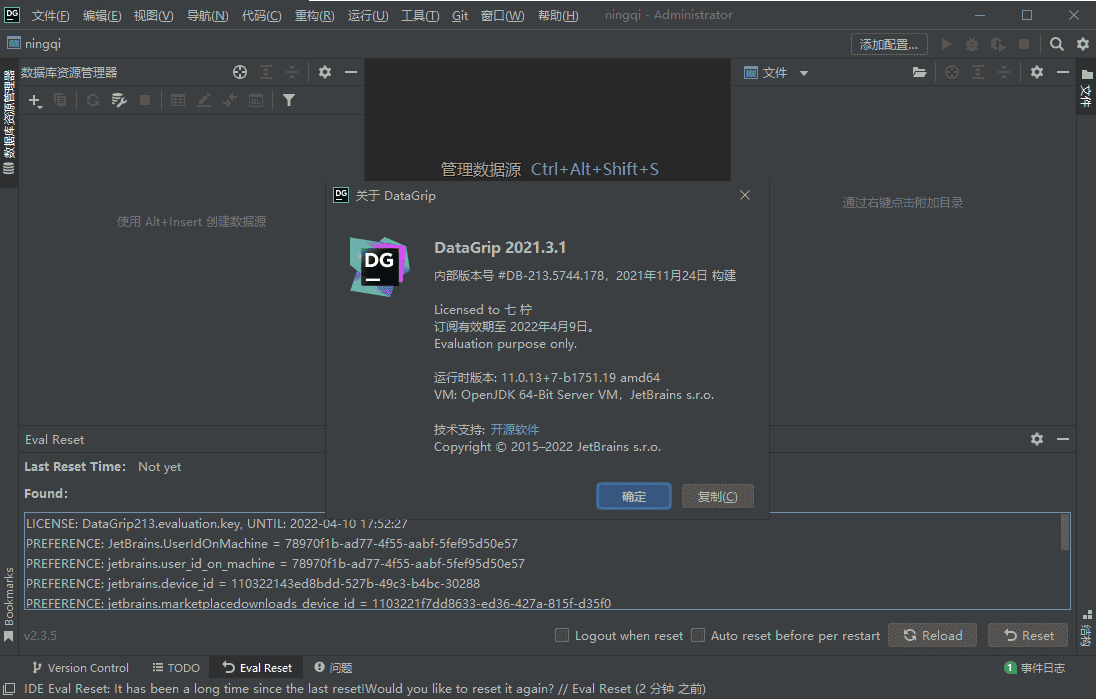Enable Auto reset before per restart checkbox
This screenshot has width=1096, height=699.
coord(699,635)
